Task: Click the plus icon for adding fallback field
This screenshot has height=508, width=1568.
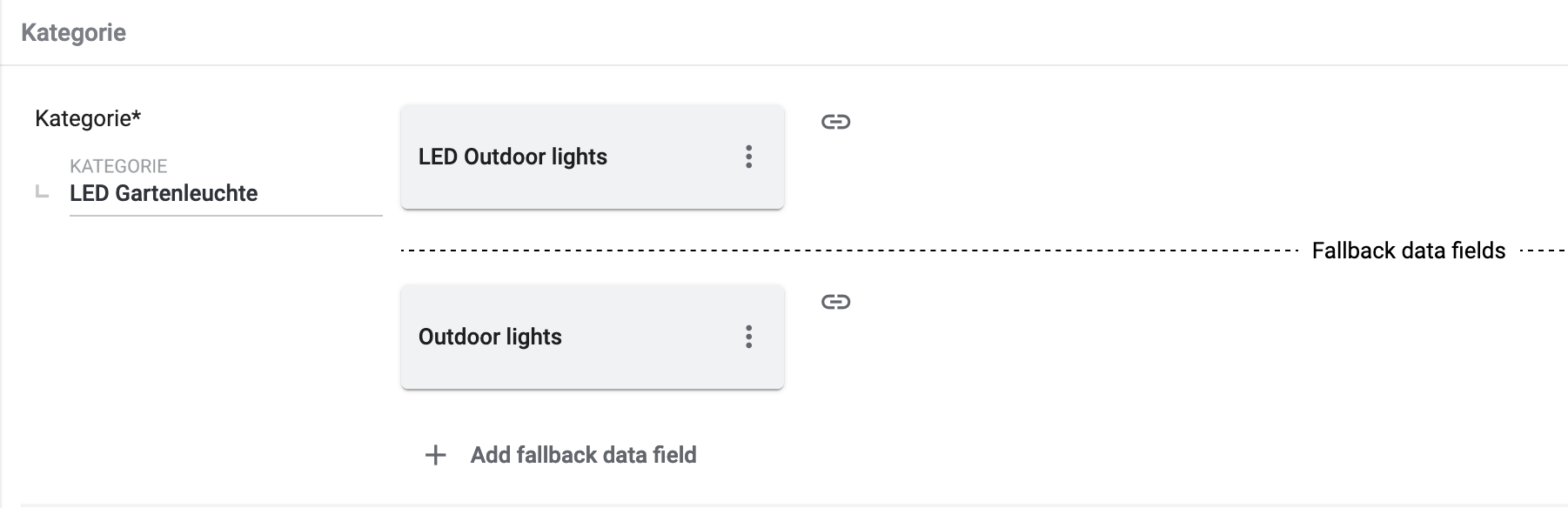Action: (x=435, y=455)
